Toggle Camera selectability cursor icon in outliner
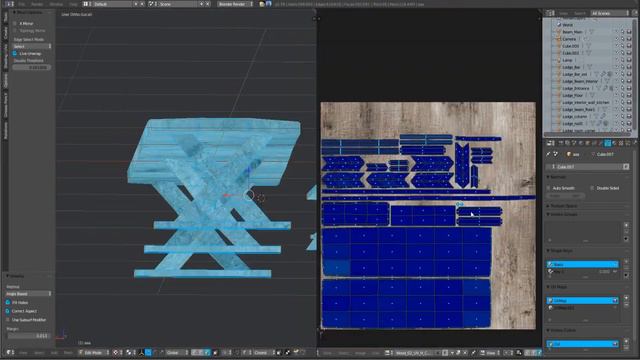Viewport: 640px width, 360px height. (623, 39)
